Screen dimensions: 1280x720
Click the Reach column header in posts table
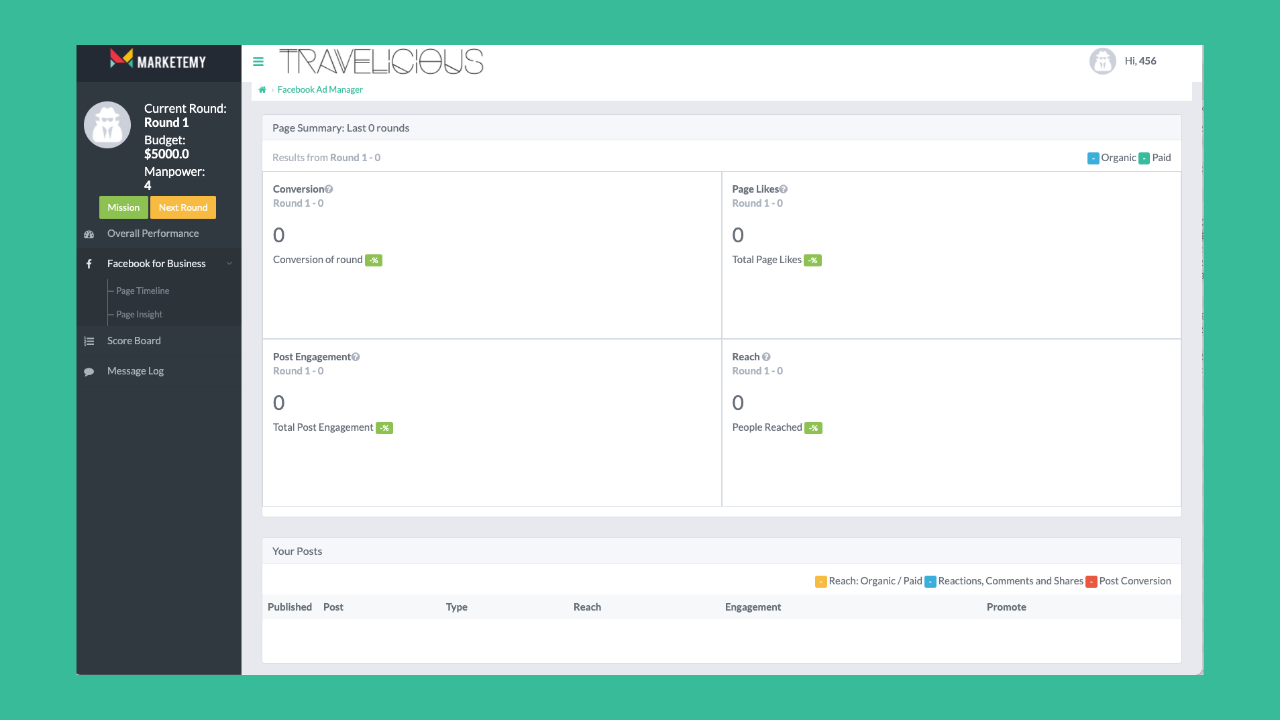[587, 607]
